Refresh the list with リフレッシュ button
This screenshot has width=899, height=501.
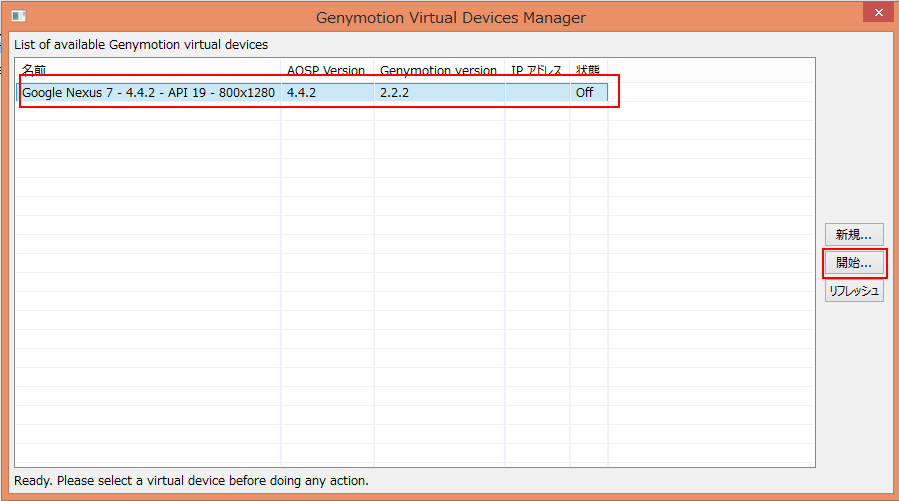click(854, 291)
